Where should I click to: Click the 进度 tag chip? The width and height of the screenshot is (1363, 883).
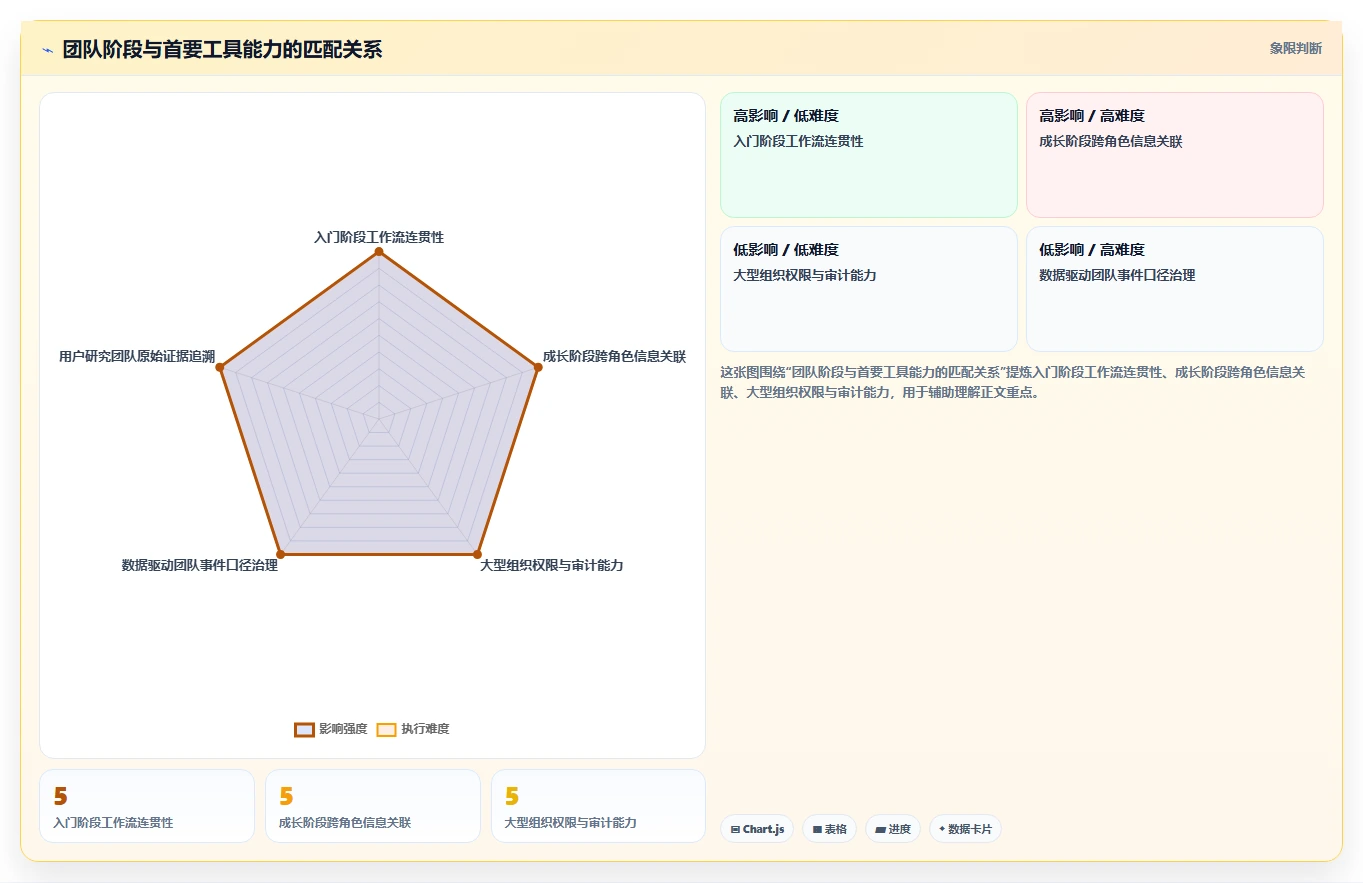(892, 829)
